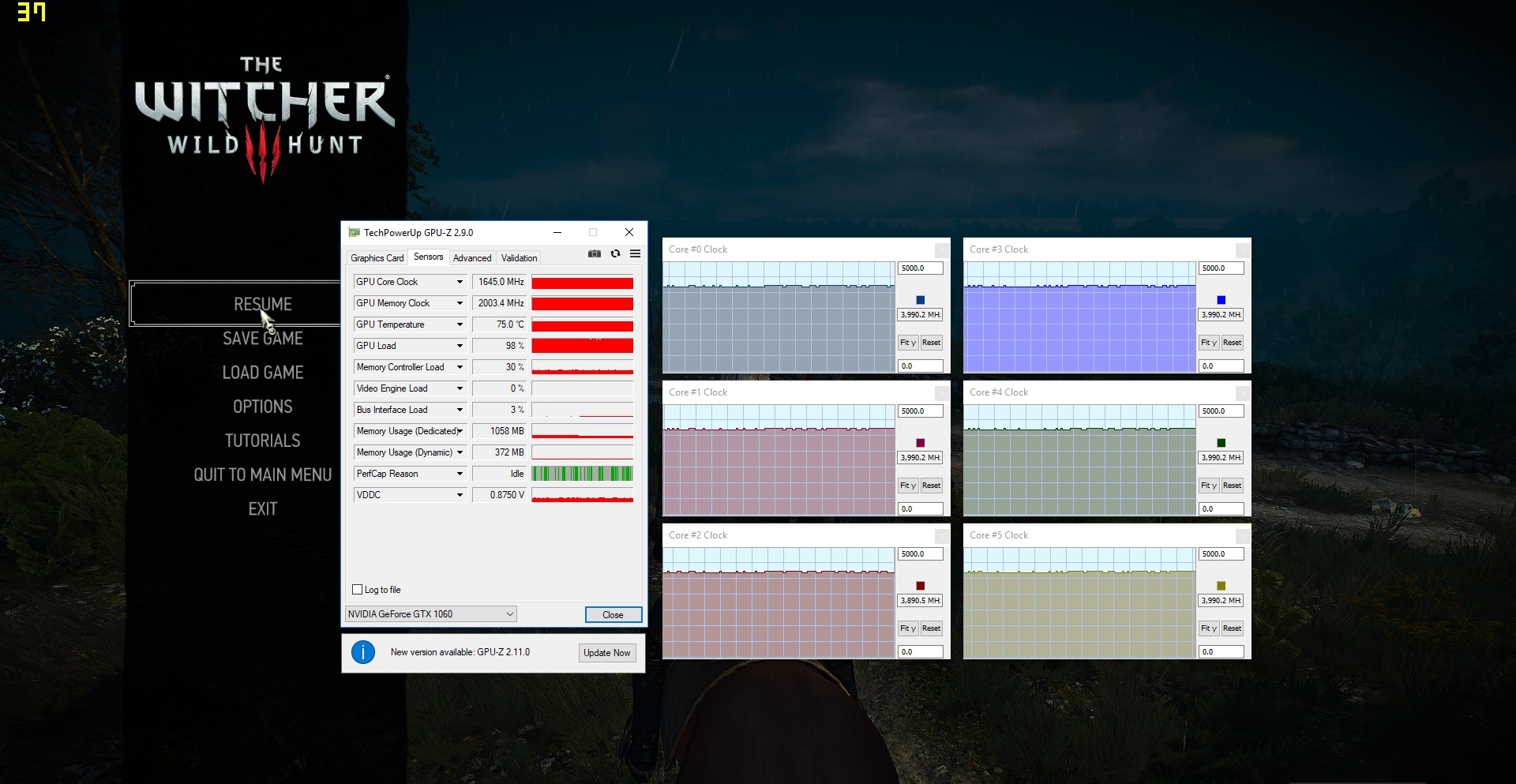Click the GPU-Z Close button
The width and height of the screenshot is (1516, 784).
[x=614, y=615]
